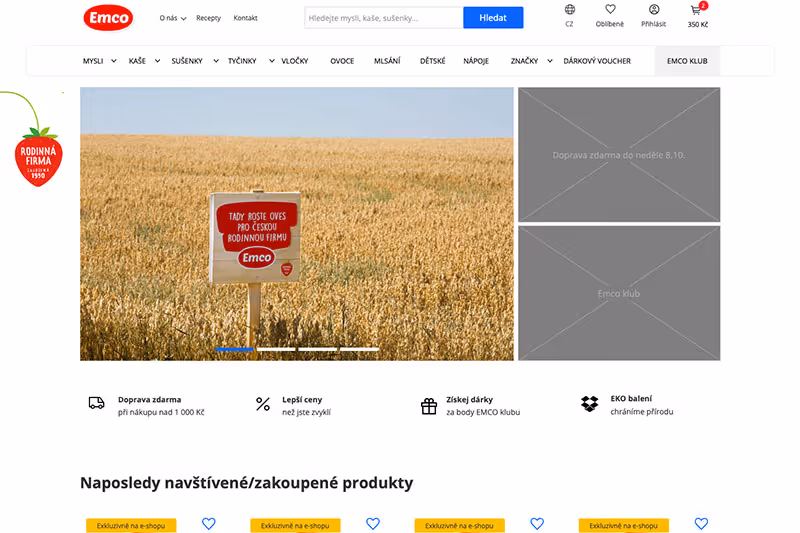This screenshot has height=533, width=800.
Task: Click the Doprava zdarma benefit heading
Action: click(149, 399)
